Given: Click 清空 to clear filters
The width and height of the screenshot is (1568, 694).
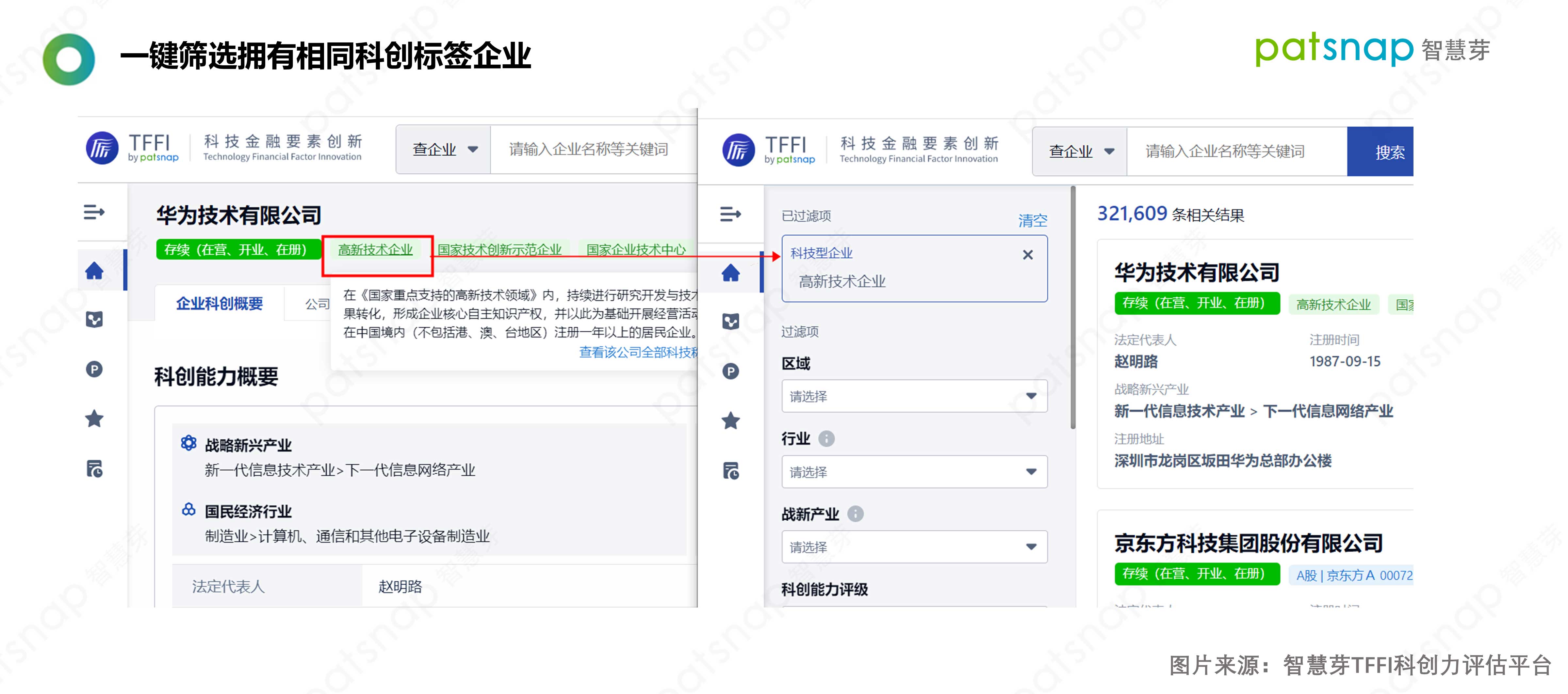Looking at the screenshot, I should coord(1032,220).
